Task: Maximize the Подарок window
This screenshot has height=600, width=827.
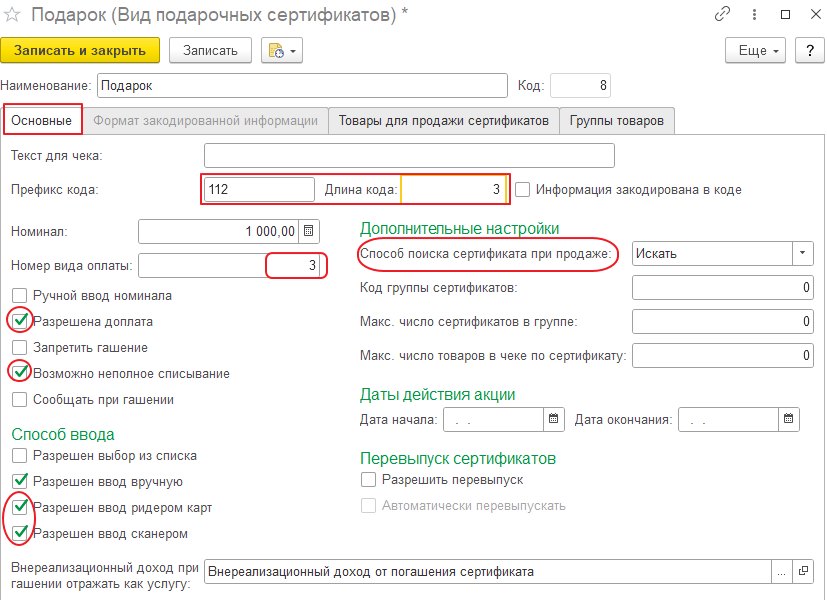Action: pos(785,15)
